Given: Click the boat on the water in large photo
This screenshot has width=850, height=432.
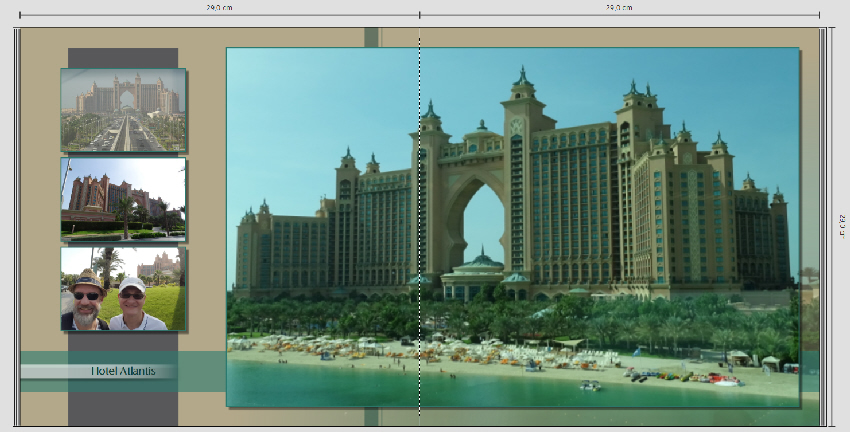Looking at the screenshot, I should coord(590,385).
